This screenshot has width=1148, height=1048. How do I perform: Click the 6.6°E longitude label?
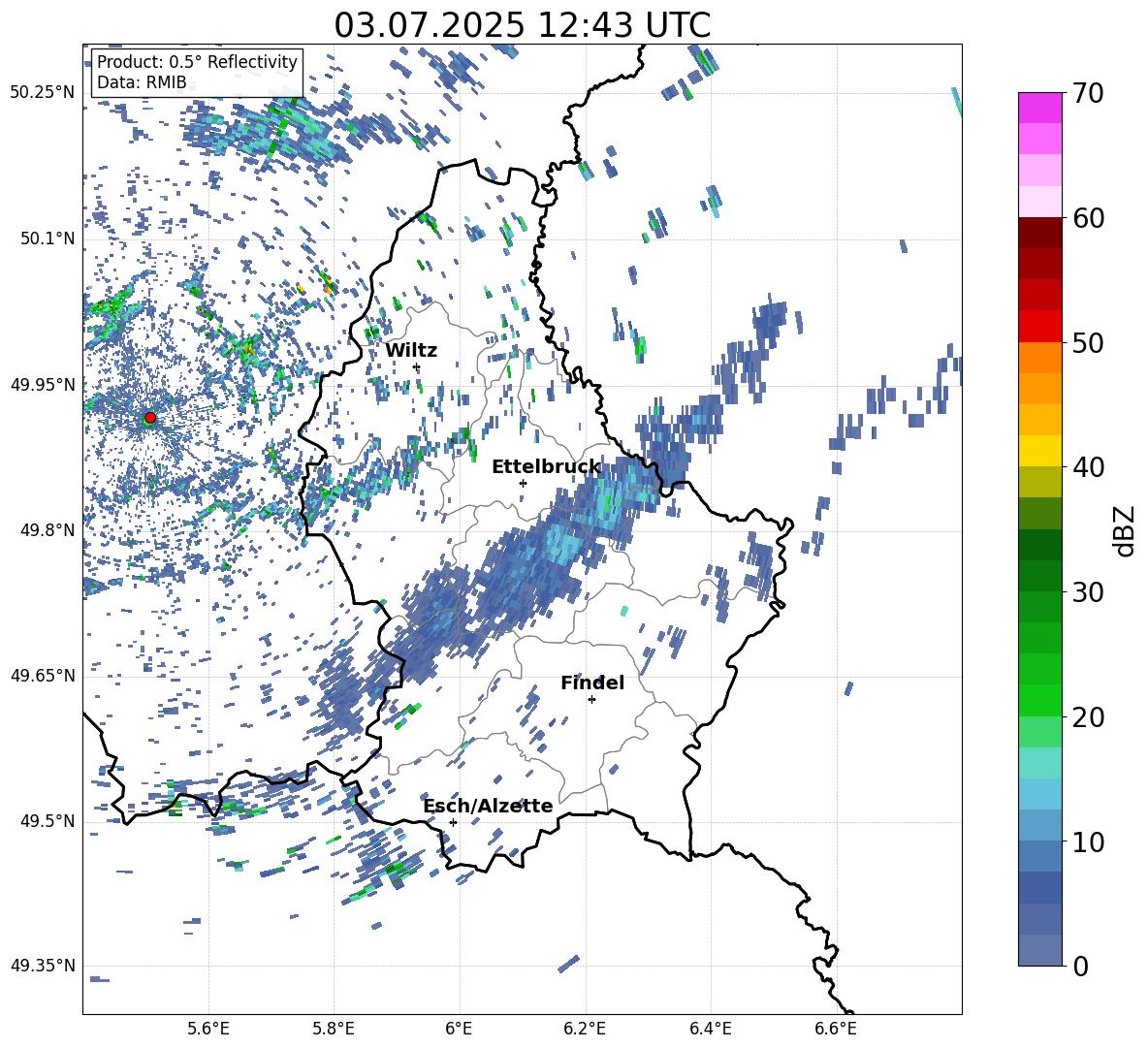pos(836,1029)
